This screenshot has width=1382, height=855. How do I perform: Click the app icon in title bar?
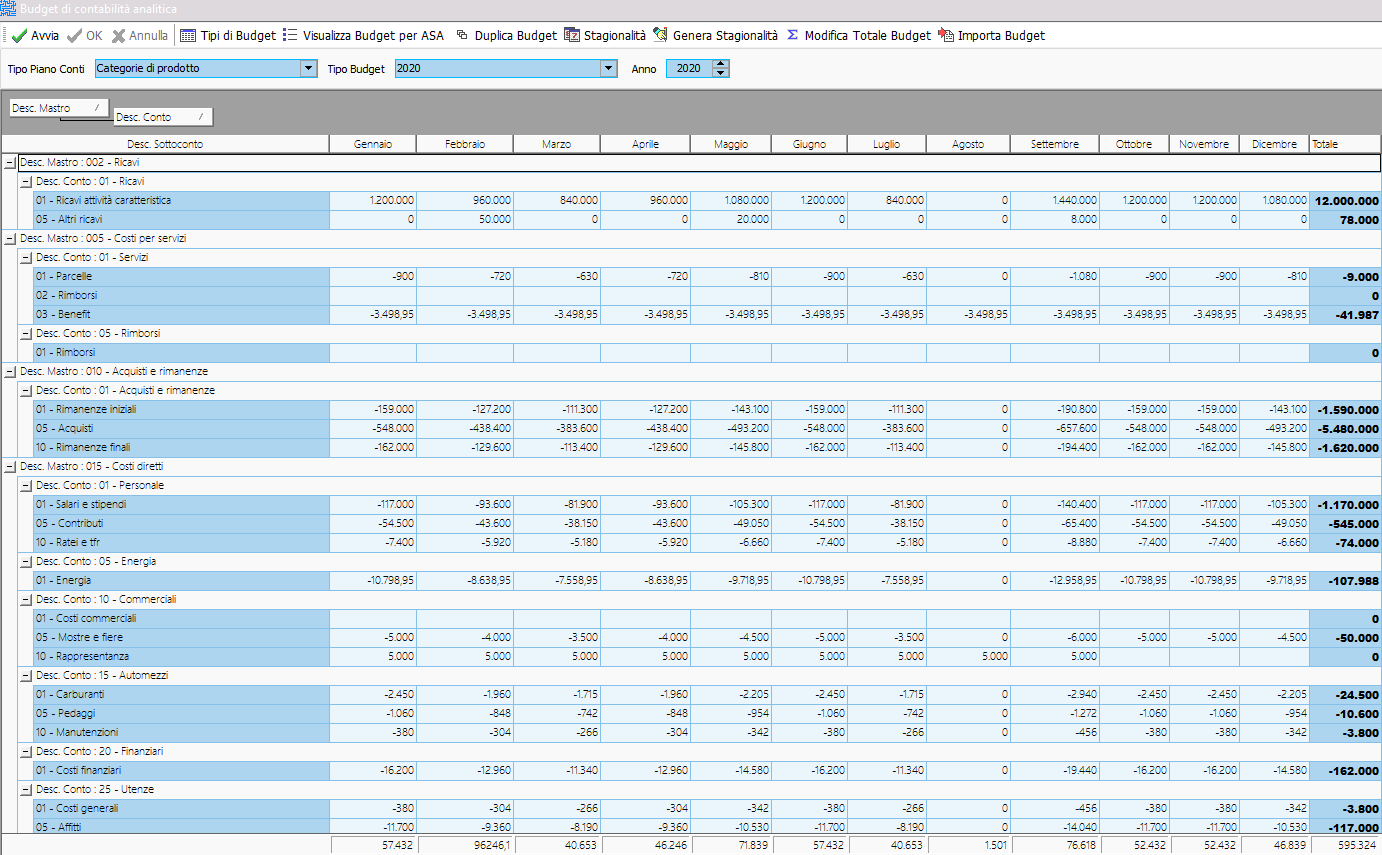[x=8, y=8]
